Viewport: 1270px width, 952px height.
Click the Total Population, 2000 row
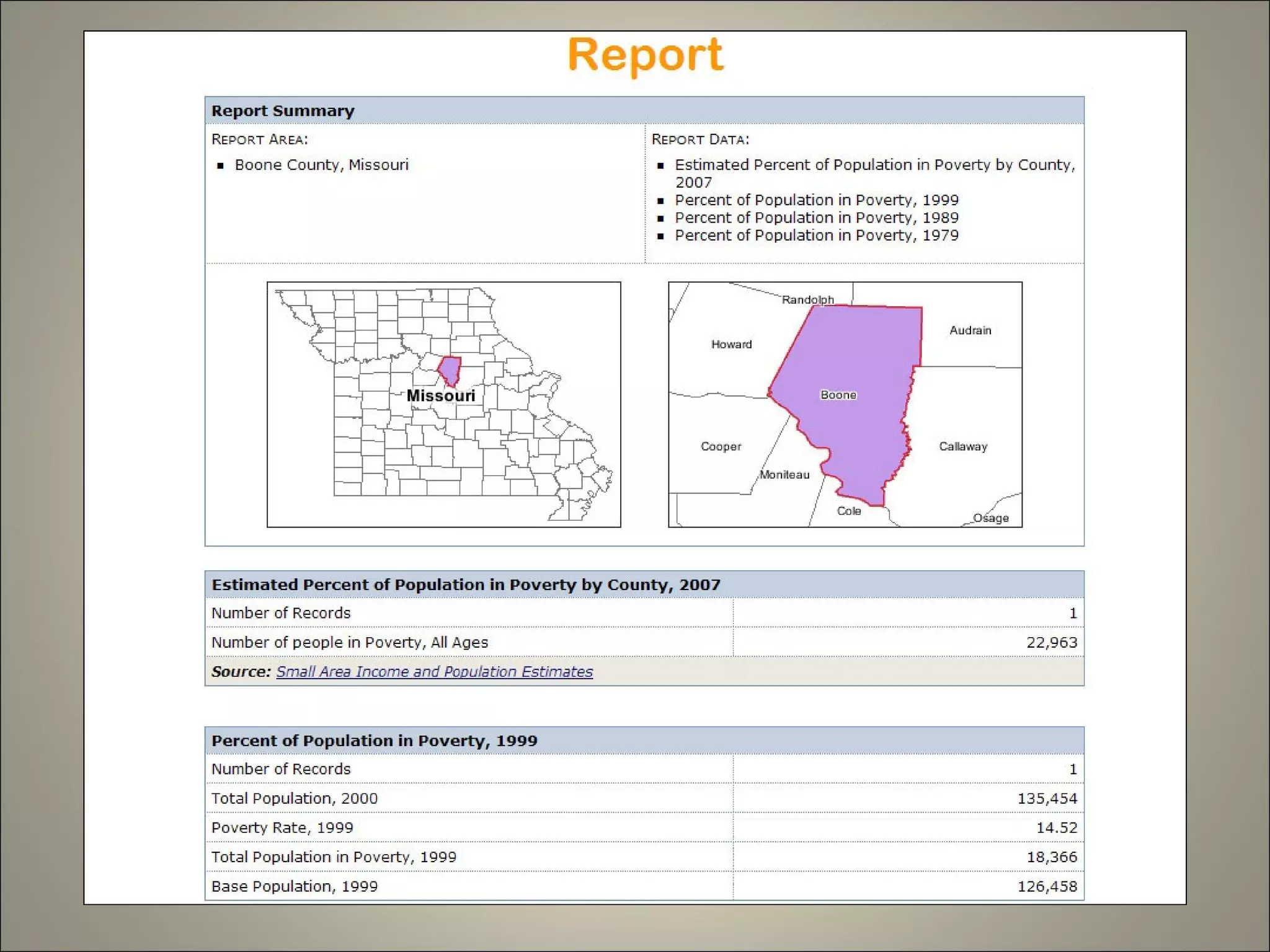click(x=294, y=798)
